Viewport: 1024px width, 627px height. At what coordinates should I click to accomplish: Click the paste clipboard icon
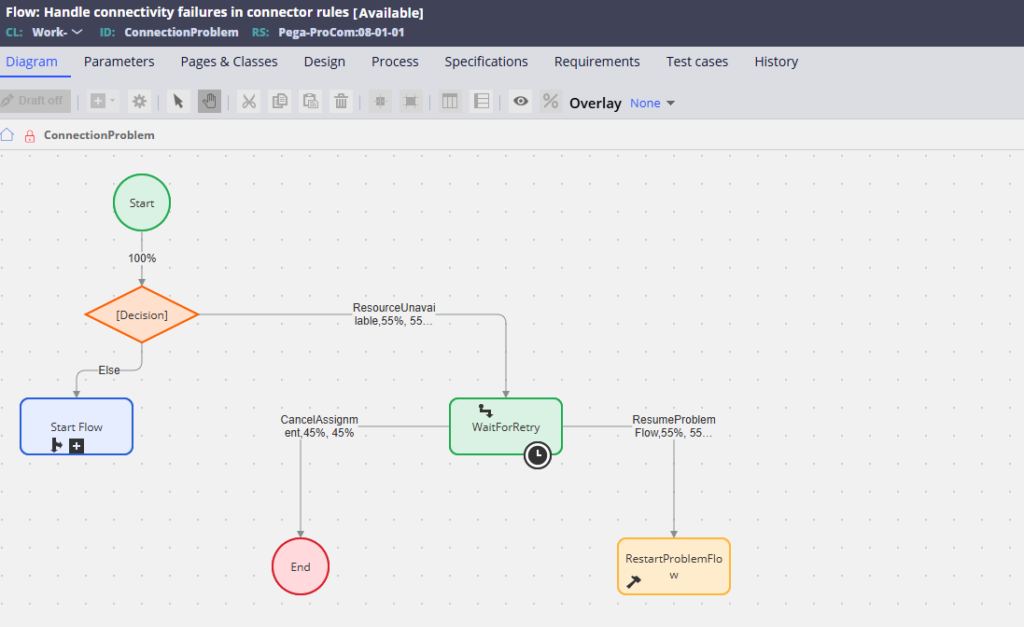tap(310, 101)
